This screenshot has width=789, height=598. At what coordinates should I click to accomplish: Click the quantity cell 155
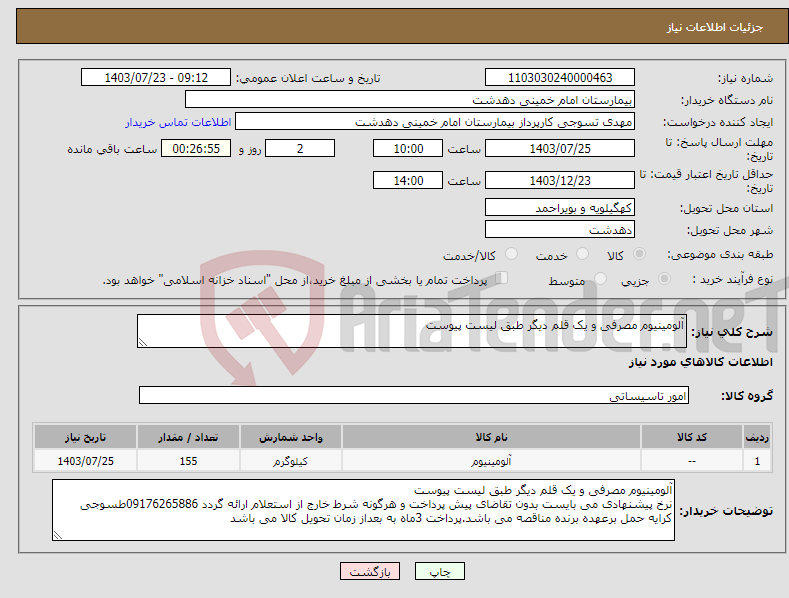188,461
